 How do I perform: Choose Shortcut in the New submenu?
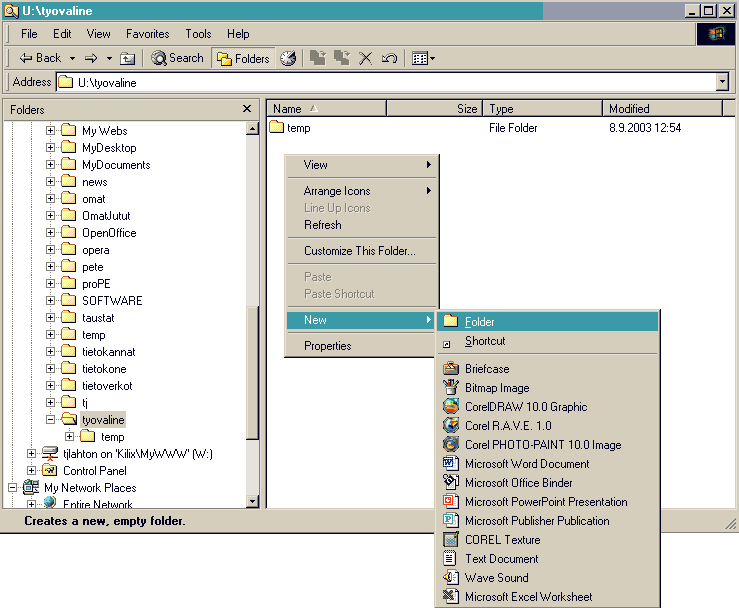coord(547,341)
